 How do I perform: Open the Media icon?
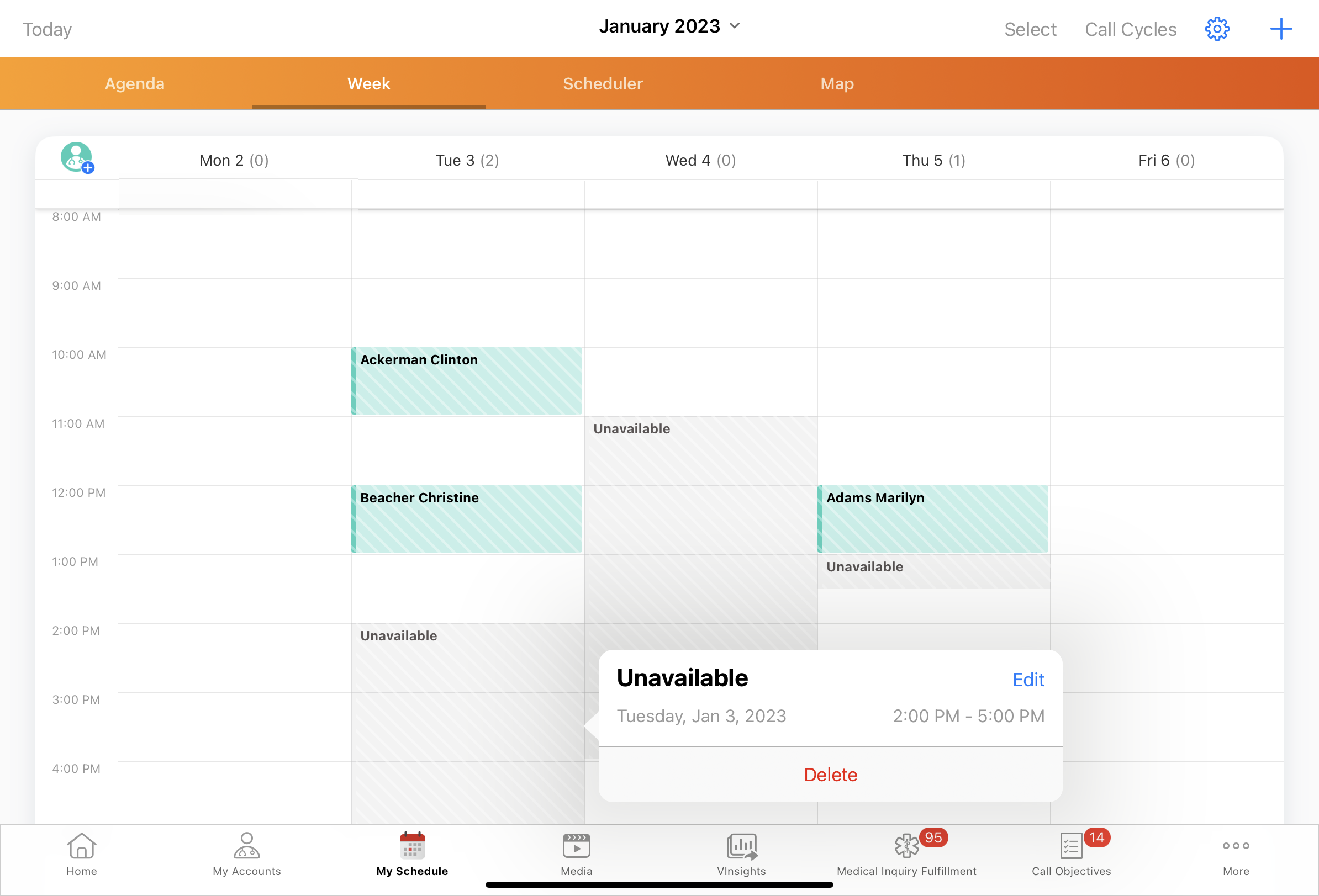point(576,846)
